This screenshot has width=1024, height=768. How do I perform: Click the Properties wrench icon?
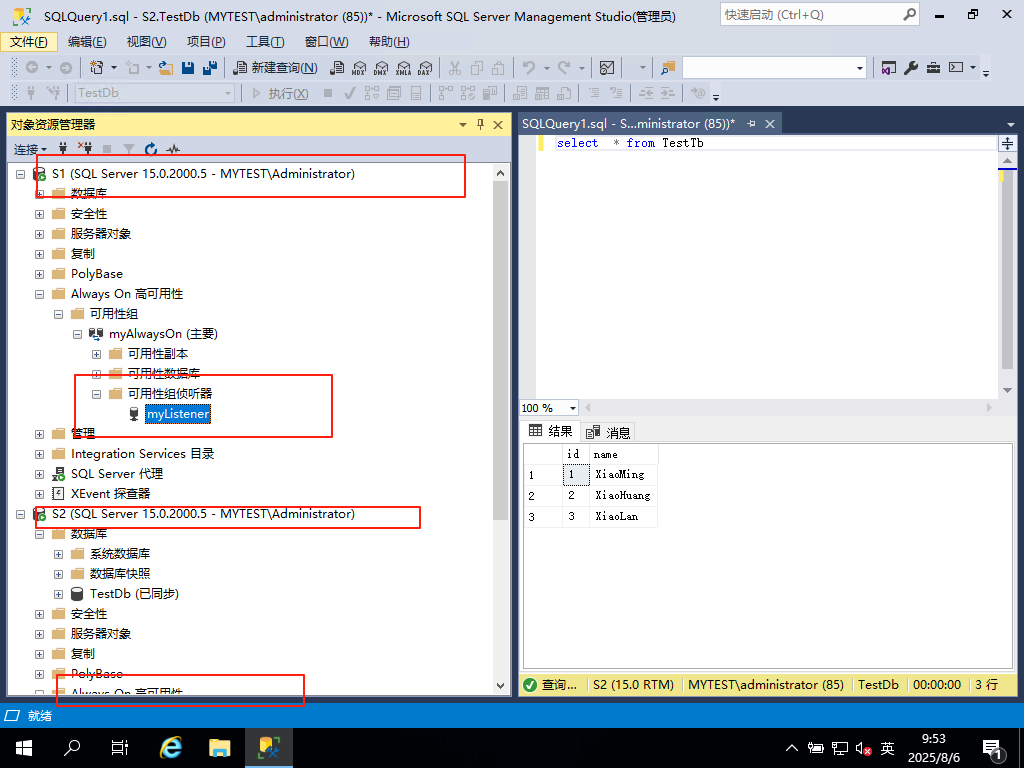[x=910, y=67]
